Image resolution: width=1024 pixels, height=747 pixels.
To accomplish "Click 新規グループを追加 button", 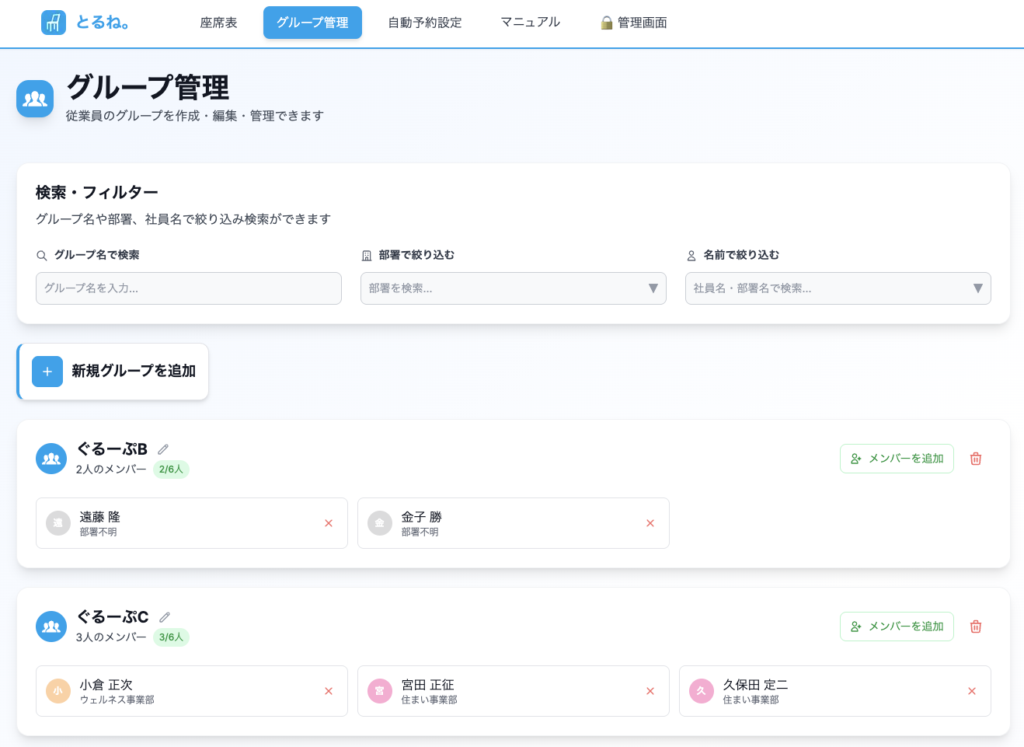I will [x=114, y=371].
